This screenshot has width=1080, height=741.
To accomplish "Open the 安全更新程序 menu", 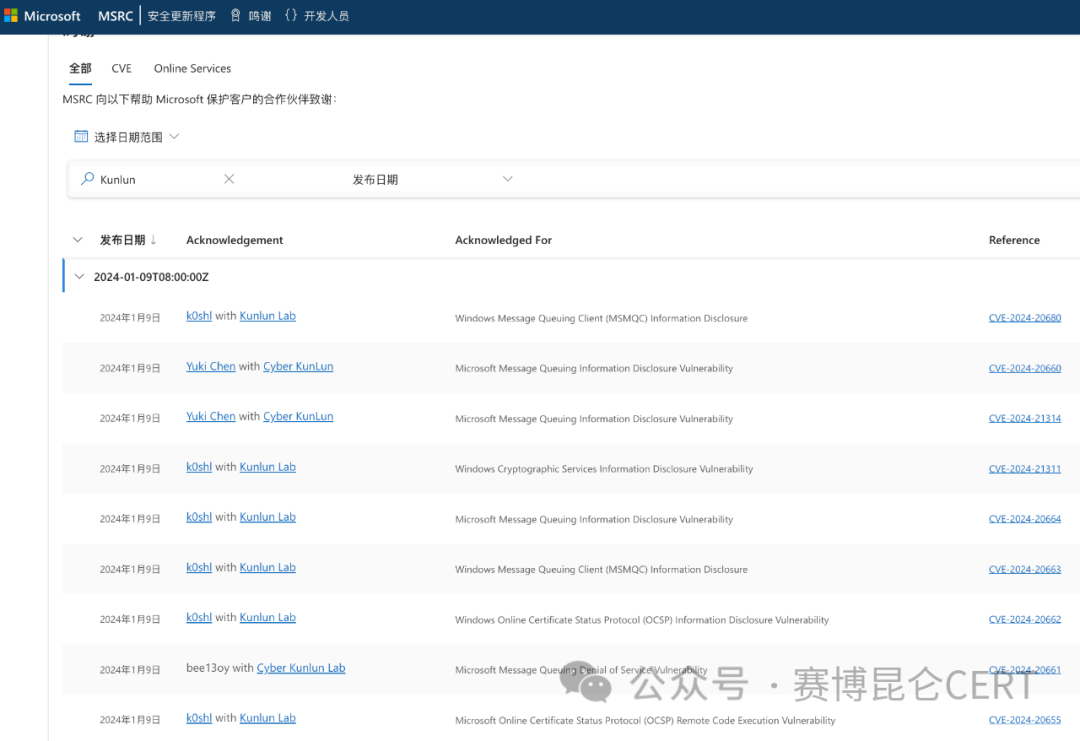I will click(182, 16).
